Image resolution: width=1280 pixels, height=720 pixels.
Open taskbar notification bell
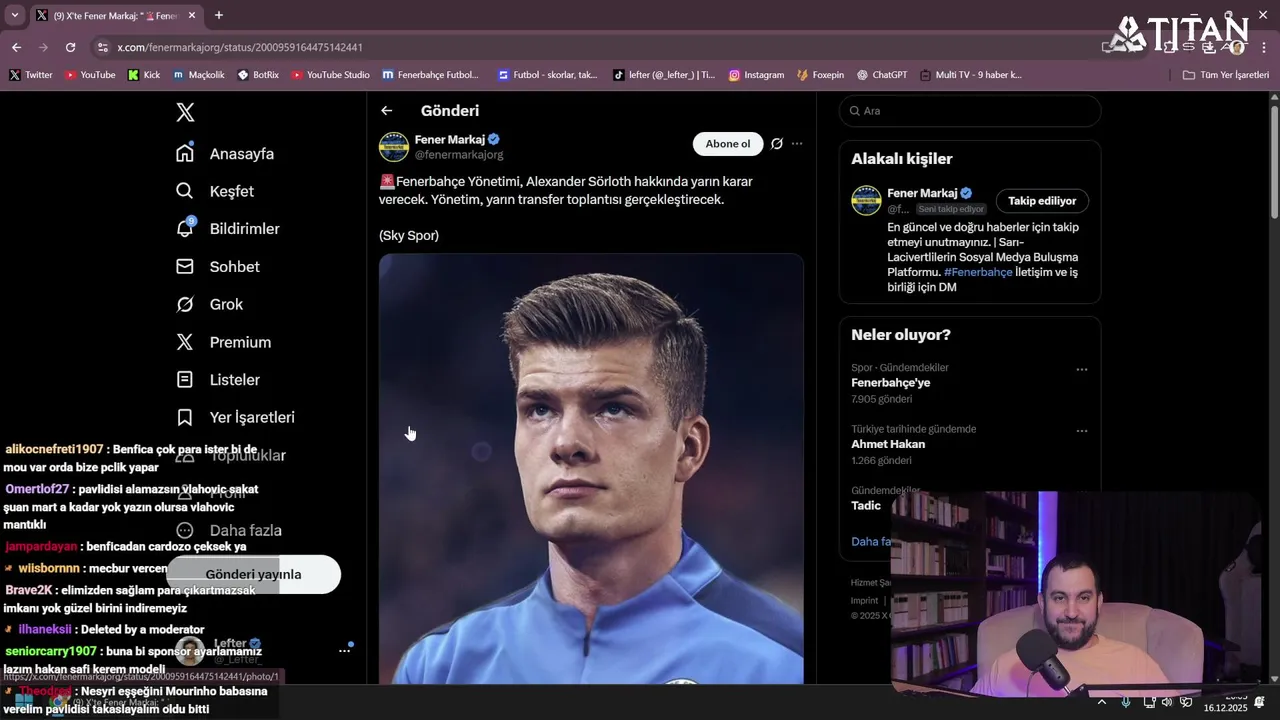point(1260,702)
